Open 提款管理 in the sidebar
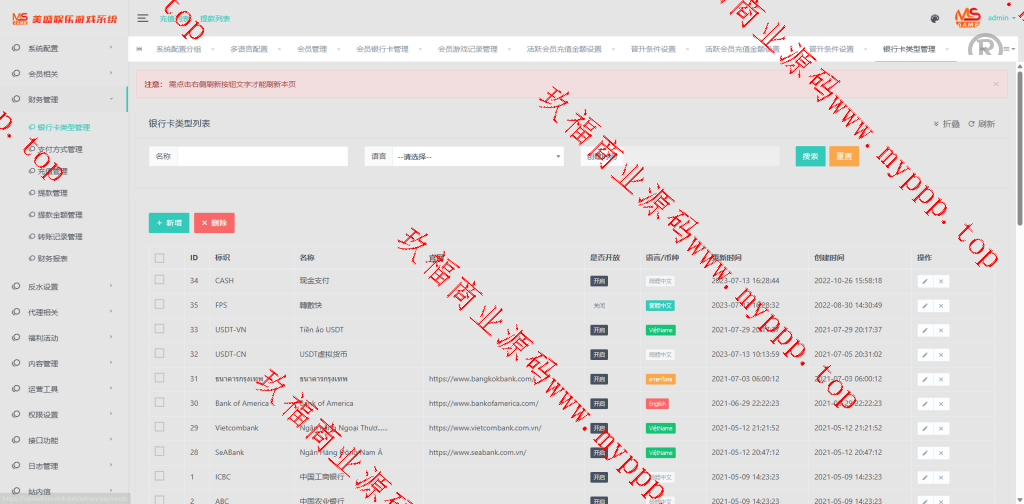Viewport: 1024px width, 504px height. (x=53, y=193)
